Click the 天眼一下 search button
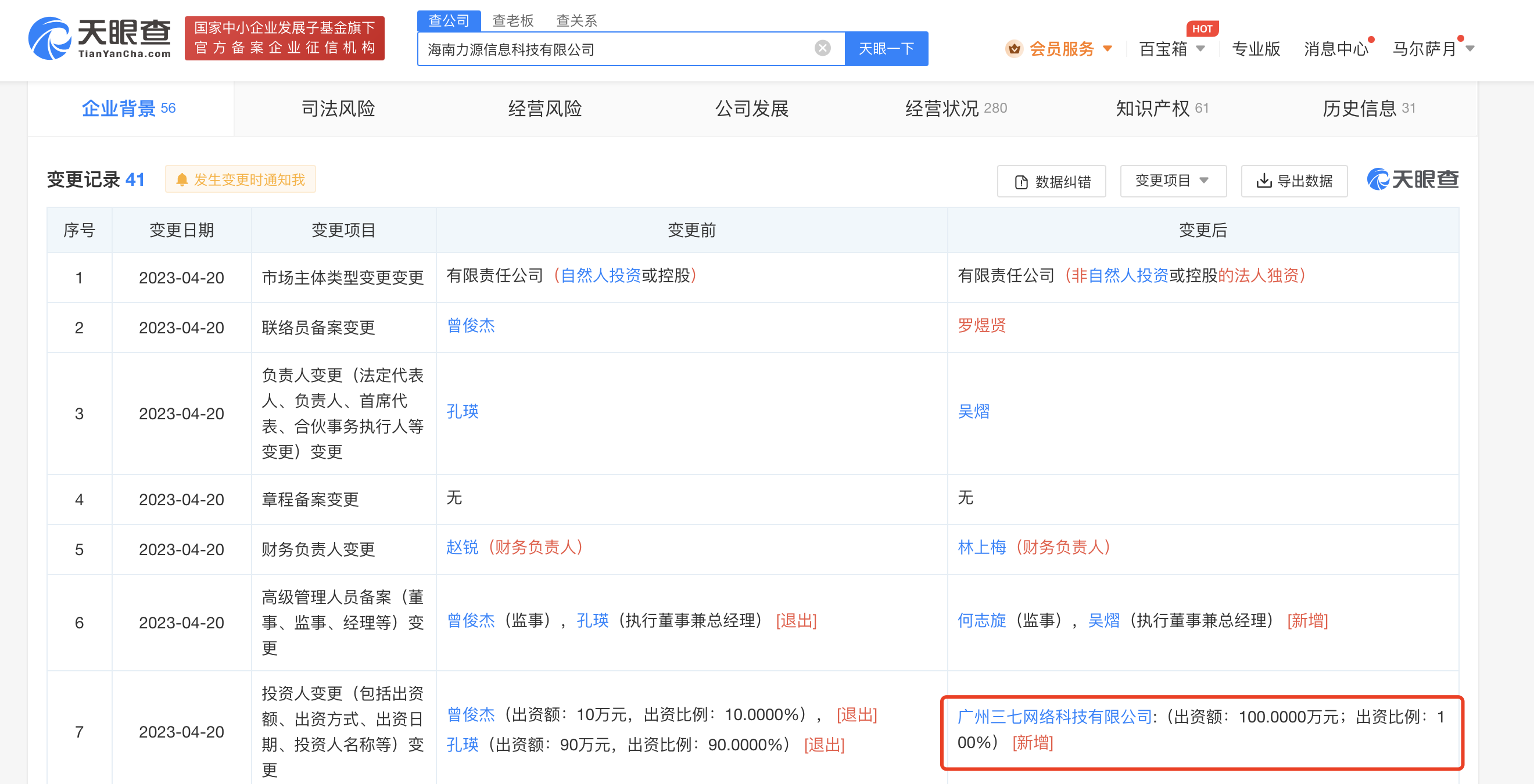Screen dimensions: 1534x784 coord(886,48)
